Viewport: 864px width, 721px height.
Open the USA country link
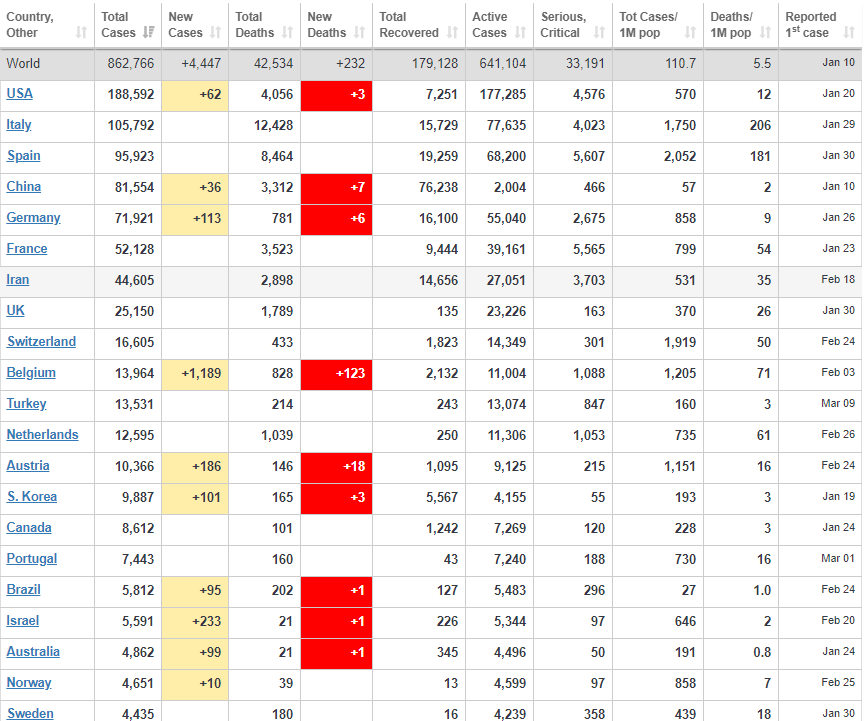point(20,94)
